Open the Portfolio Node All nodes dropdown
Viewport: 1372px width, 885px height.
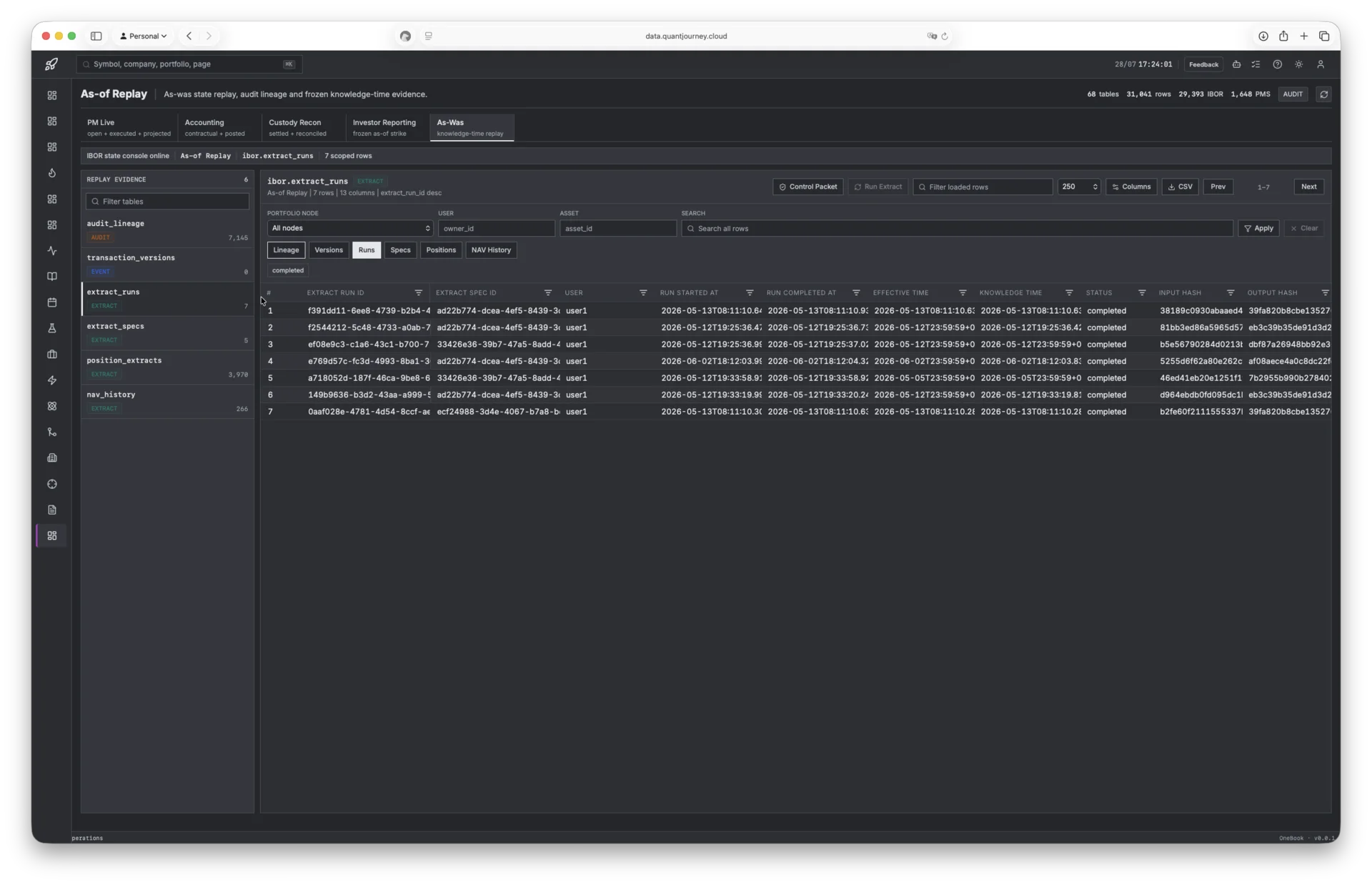pyautogui.click(x=350, y=228)
